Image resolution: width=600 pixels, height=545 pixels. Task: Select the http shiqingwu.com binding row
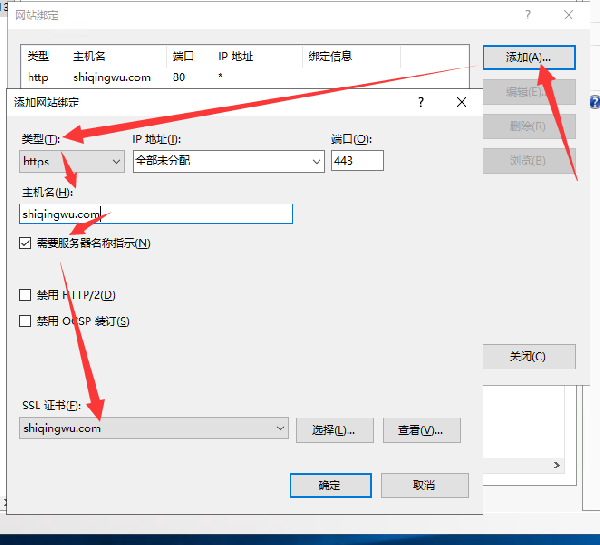[245, 77]
